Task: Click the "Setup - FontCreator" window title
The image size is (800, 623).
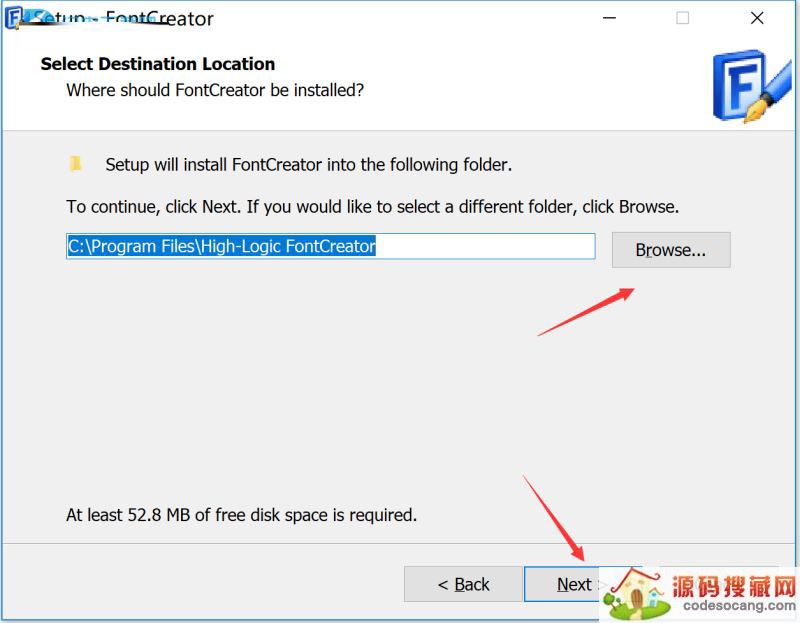Action: [125, 18]
